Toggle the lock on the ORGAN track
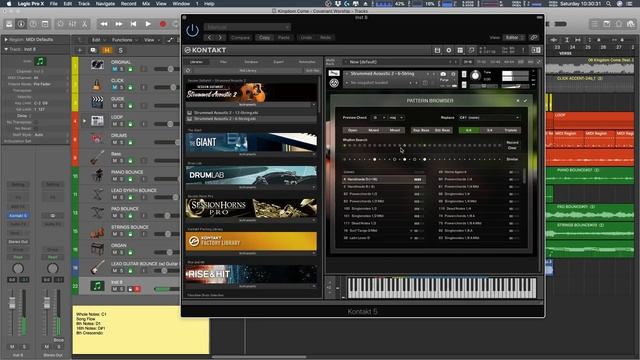This screenshot has width=640, height=360. pyautogui.click(x=130, y=252)
